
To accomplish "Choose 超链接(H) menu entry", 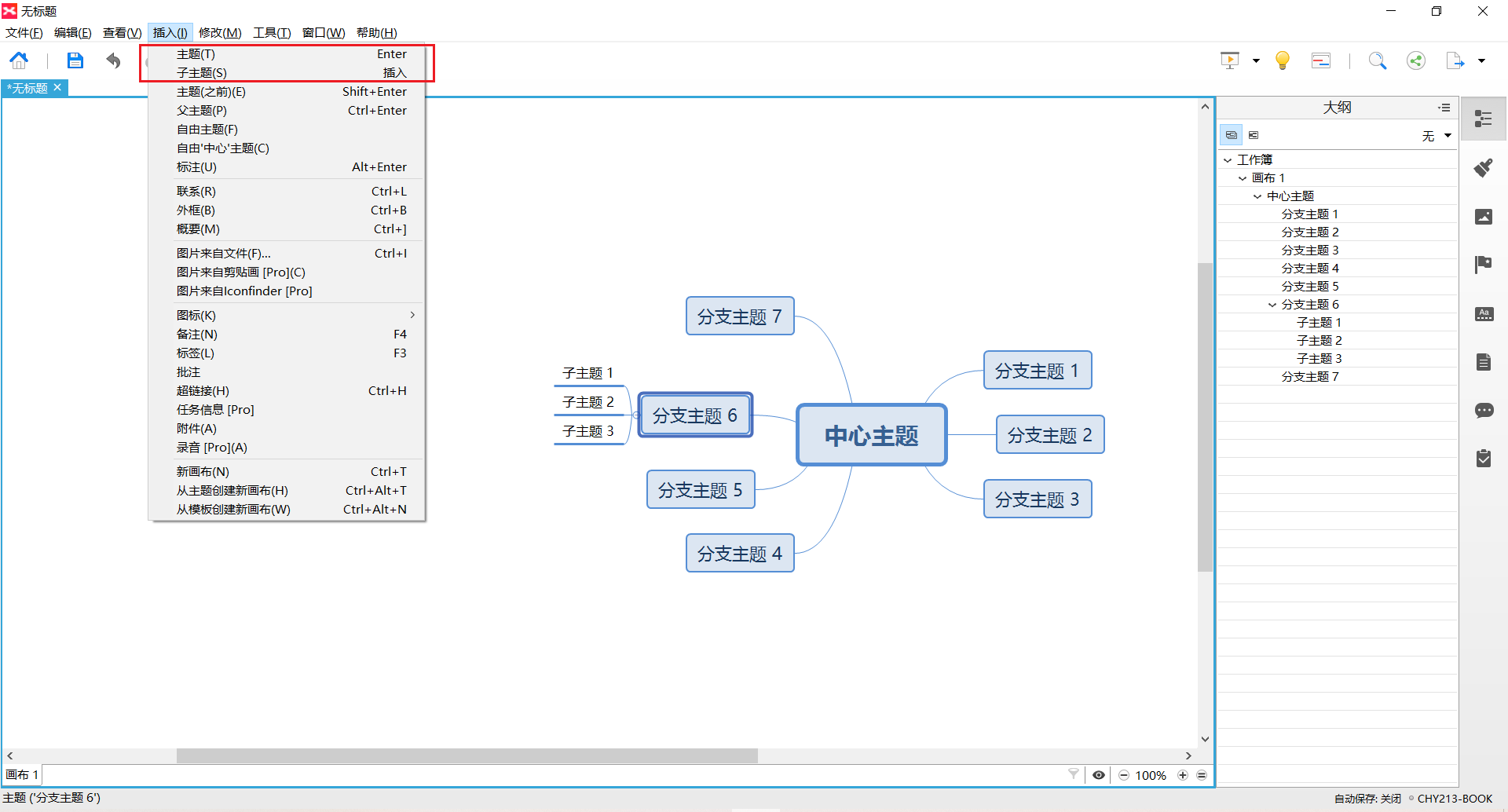I will (287, 391).
